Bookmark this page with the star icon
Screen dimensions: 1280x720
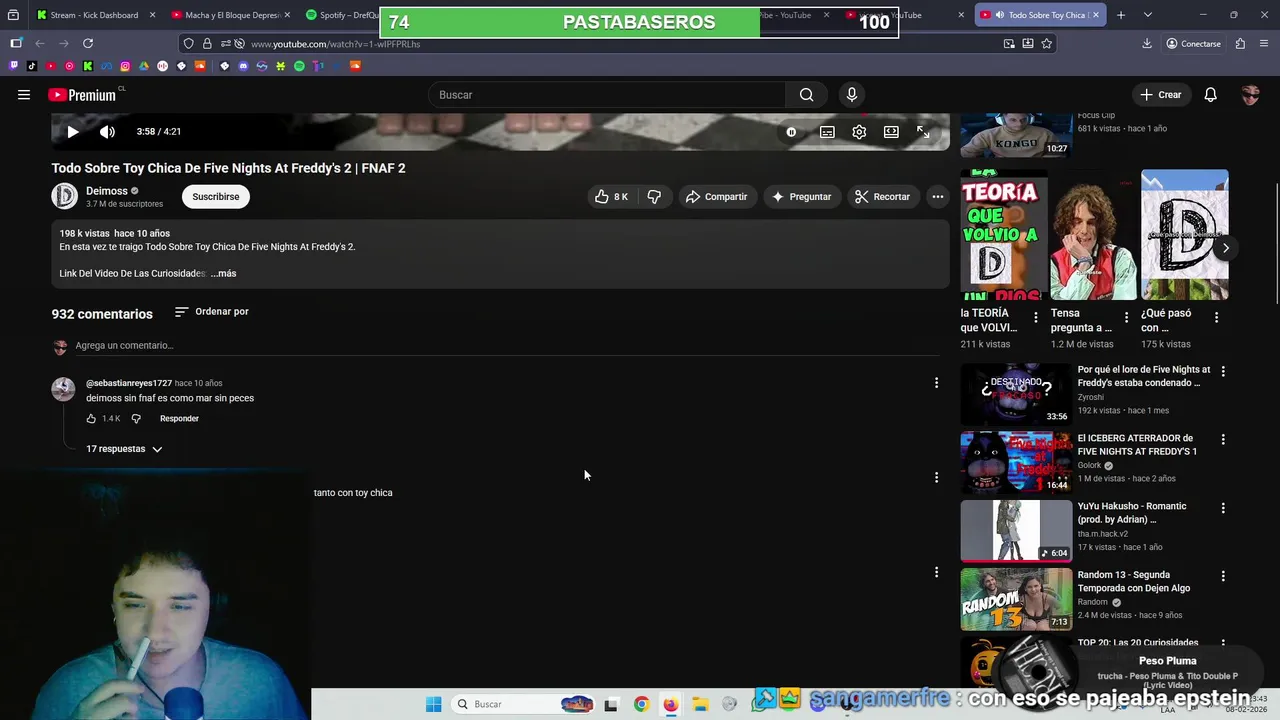(x=1047, y=44)
